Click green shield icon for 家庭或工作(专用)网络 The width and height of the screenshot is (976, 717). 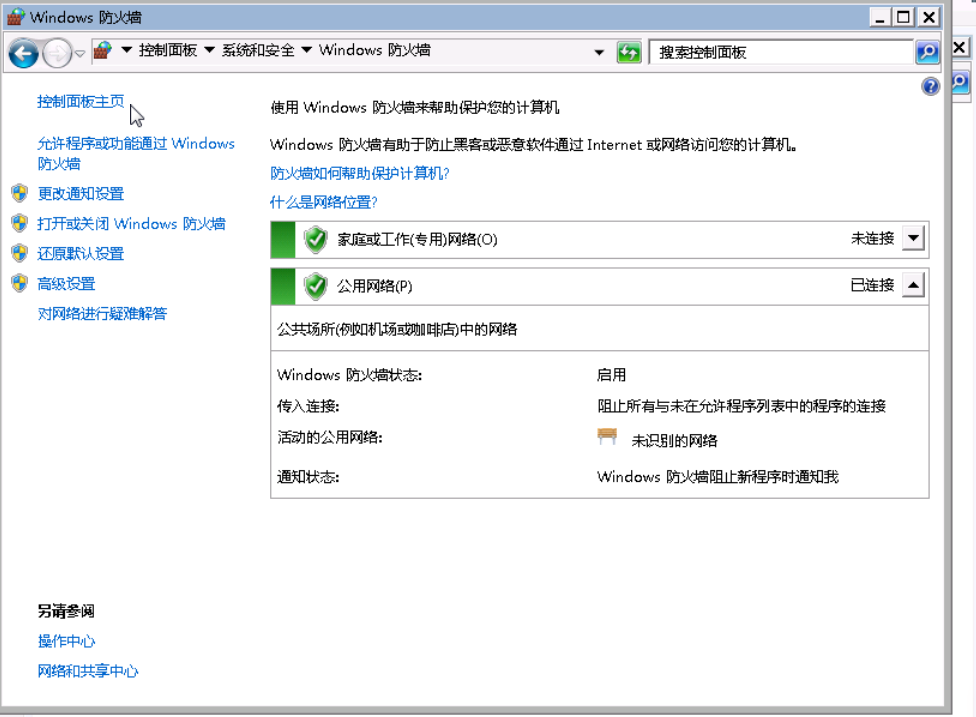coord(316,240)
